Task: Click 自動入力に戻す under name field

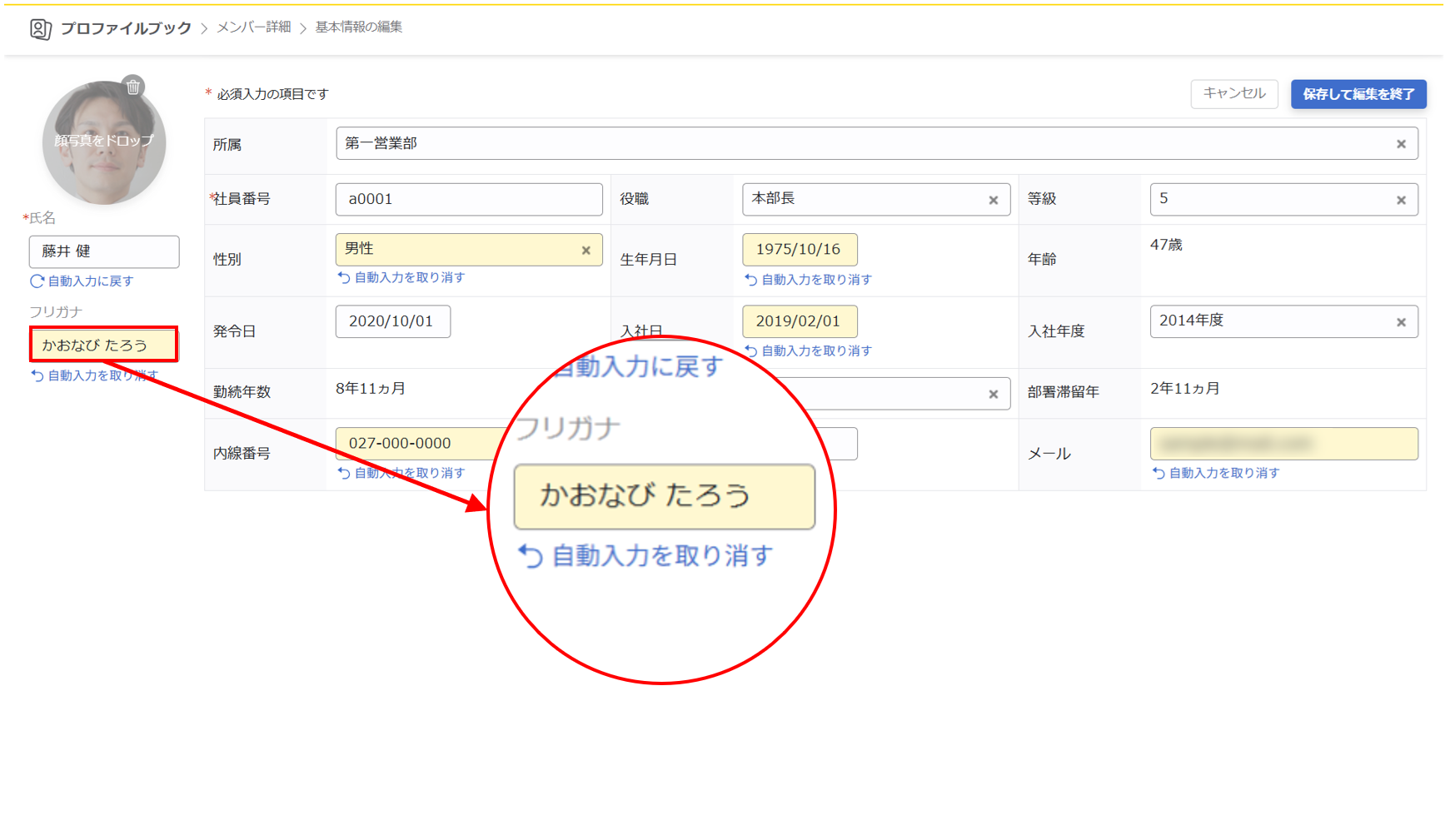Action: tap(82, 281)
